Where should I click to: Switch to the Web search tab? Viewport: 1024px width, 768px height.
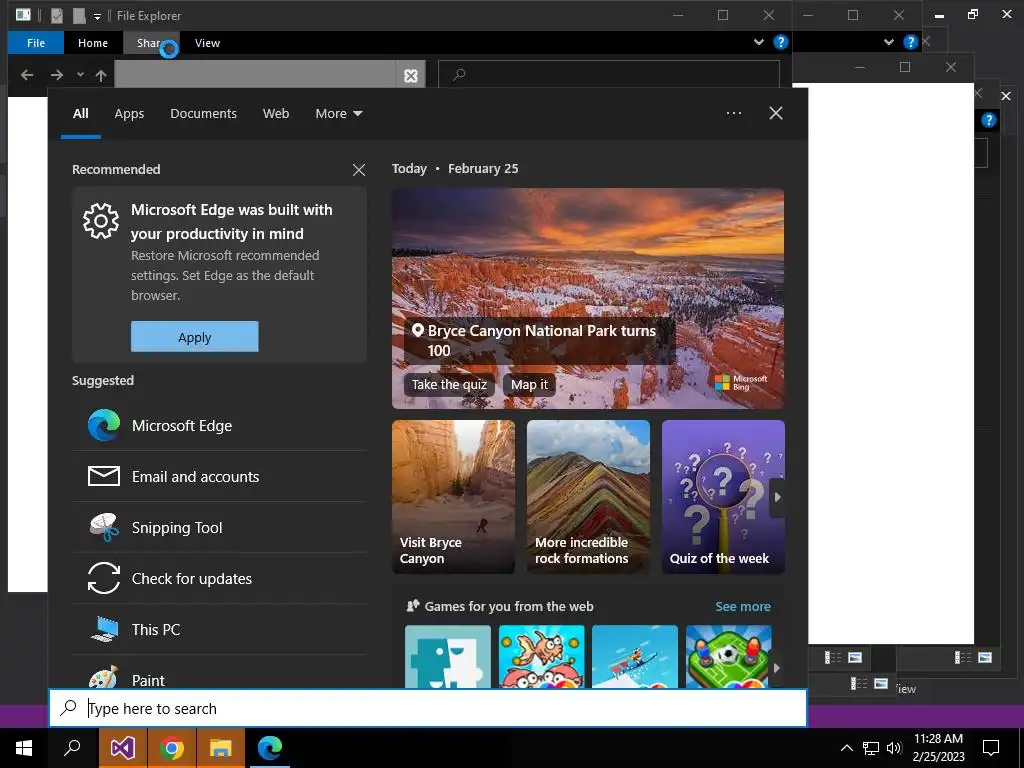tap(276, 114)
